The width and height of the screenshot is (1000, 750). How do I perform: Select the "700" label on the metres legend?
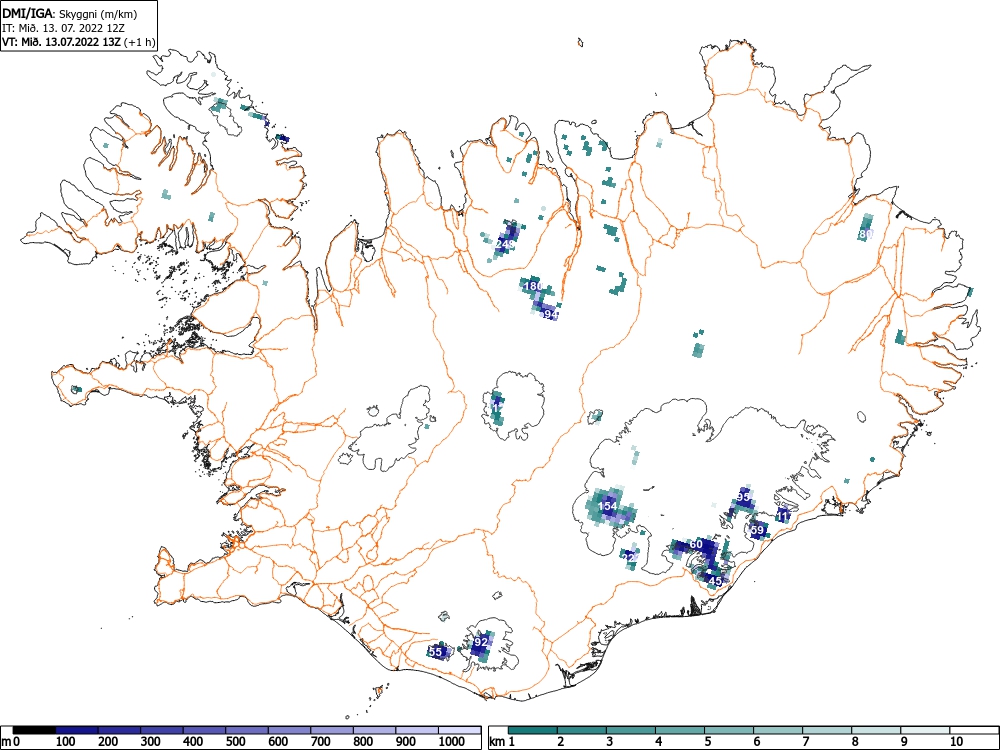[x=321, y=742]
